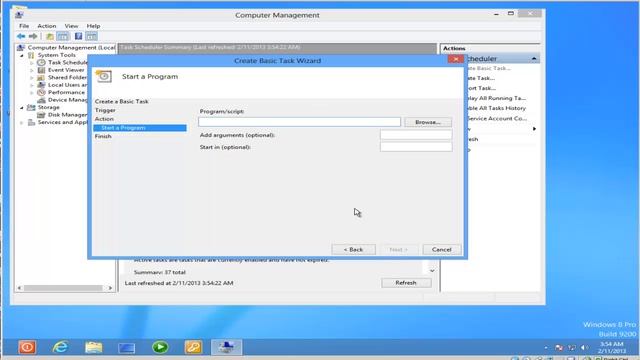Collapse the System Tools node

point(22,55)
